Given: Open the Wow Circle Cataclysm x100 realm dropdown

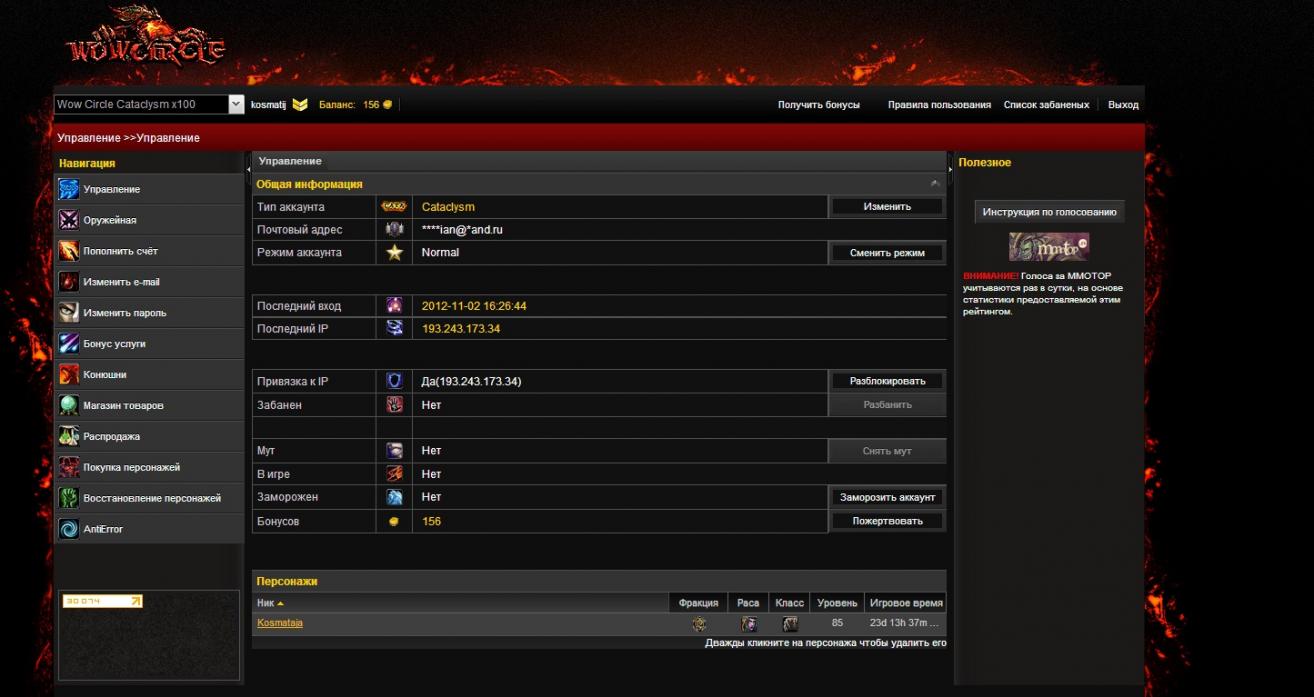Looking at the screenshot, I should tap(236, 104).
